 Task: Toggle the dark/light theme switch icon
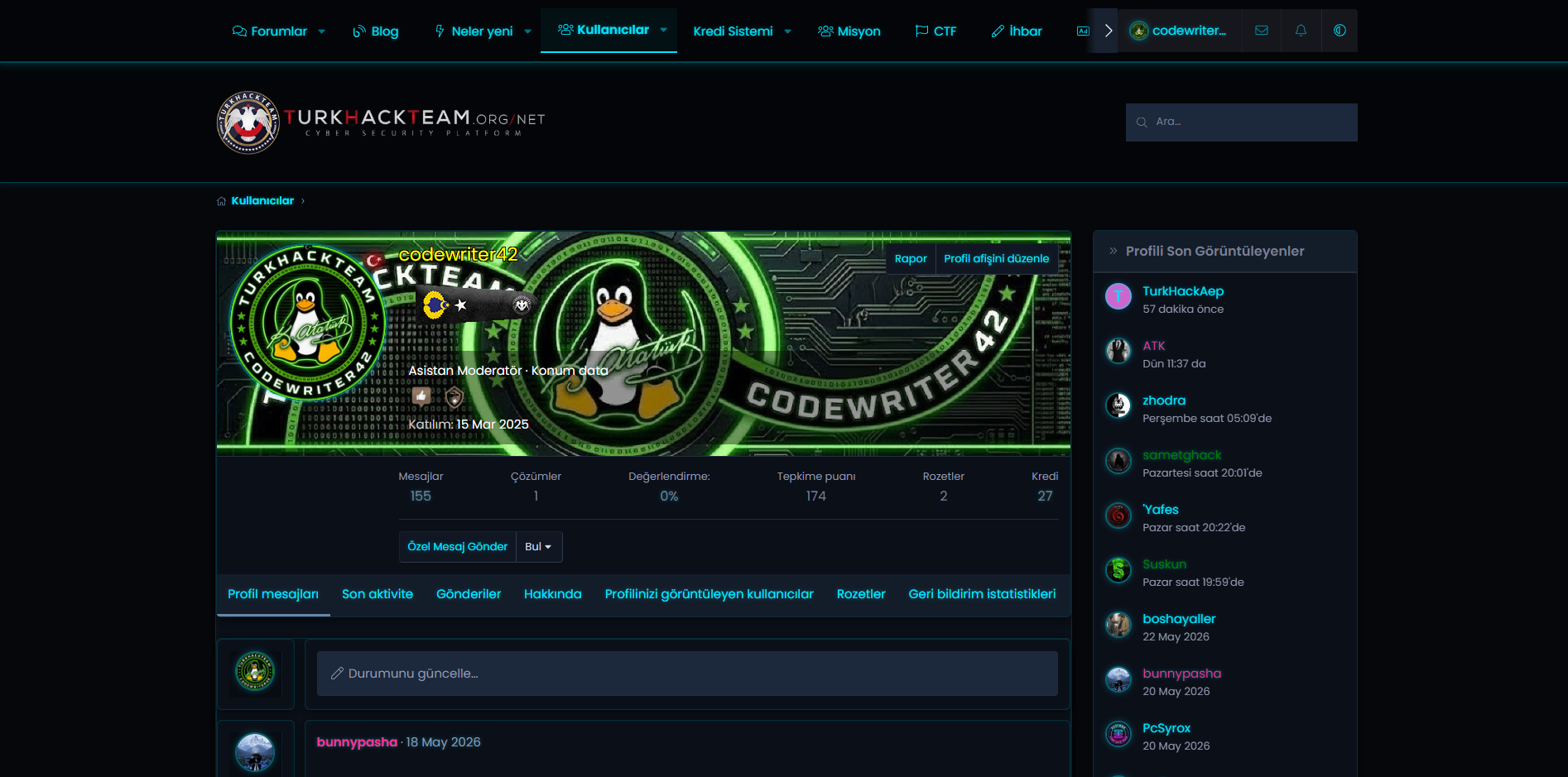[1340, 31]
